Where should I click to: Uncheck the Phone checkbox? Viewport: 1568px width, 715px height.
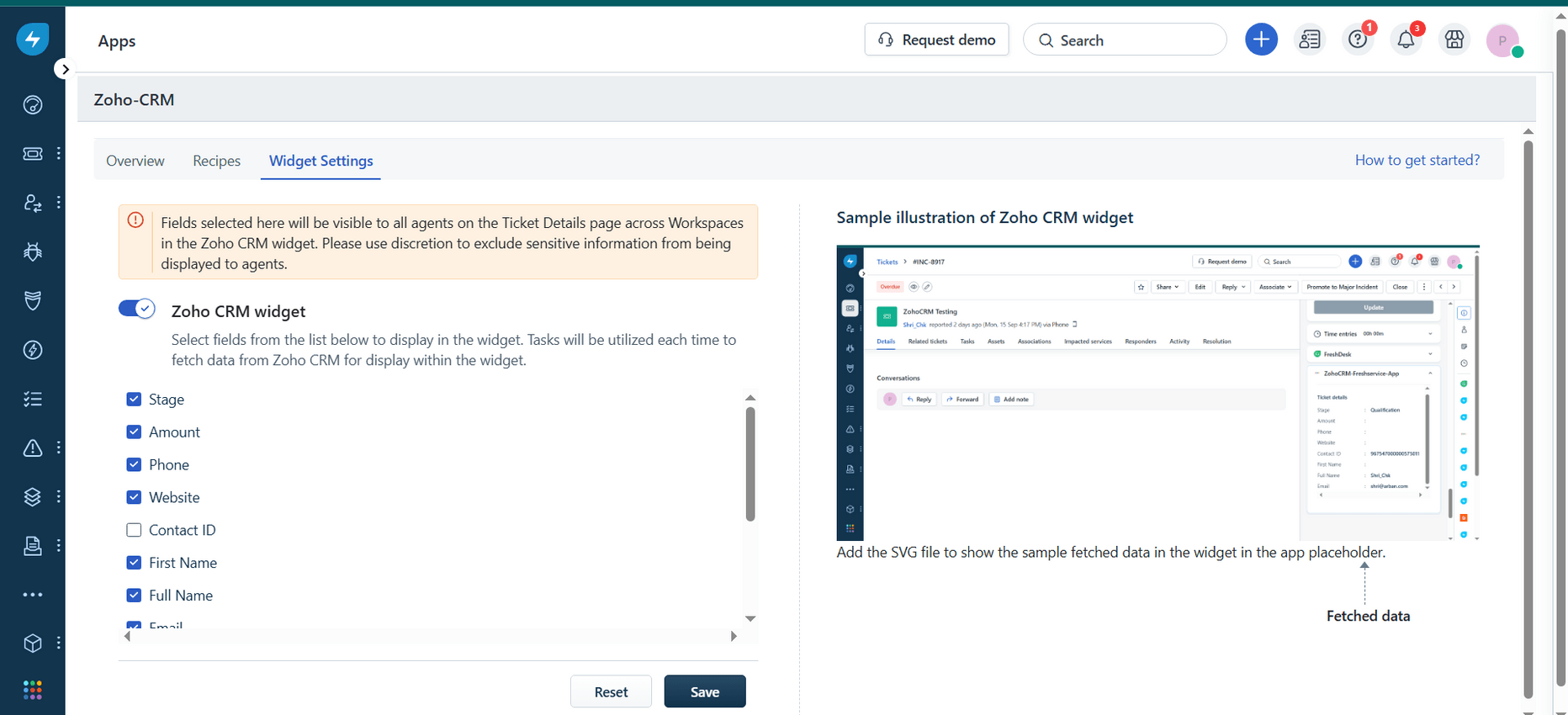(x=134, y=464)
